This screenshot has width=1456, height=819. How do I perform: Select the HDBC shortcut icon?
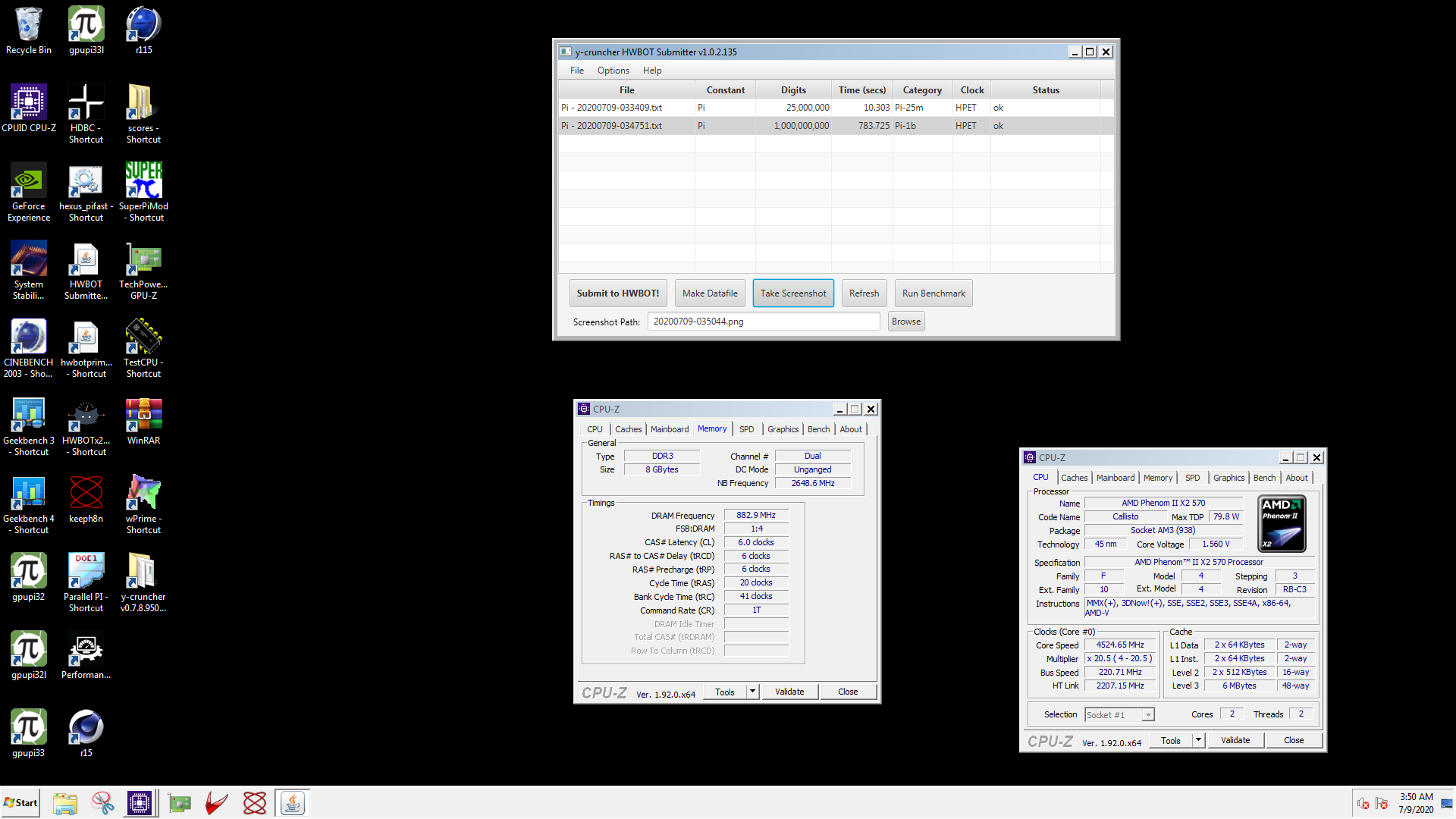pos(86,114)
